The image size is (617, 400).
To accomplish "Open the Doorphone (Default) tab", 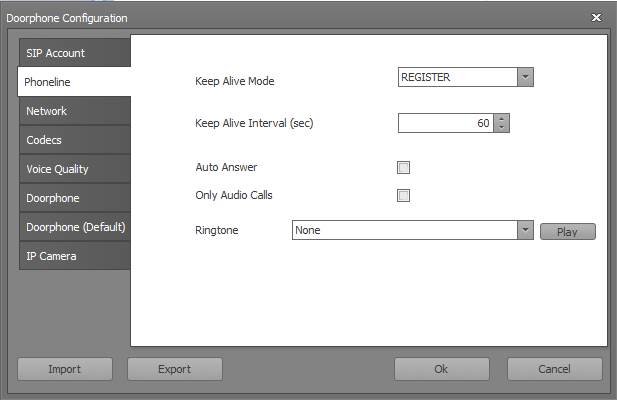I will (75, 227).
